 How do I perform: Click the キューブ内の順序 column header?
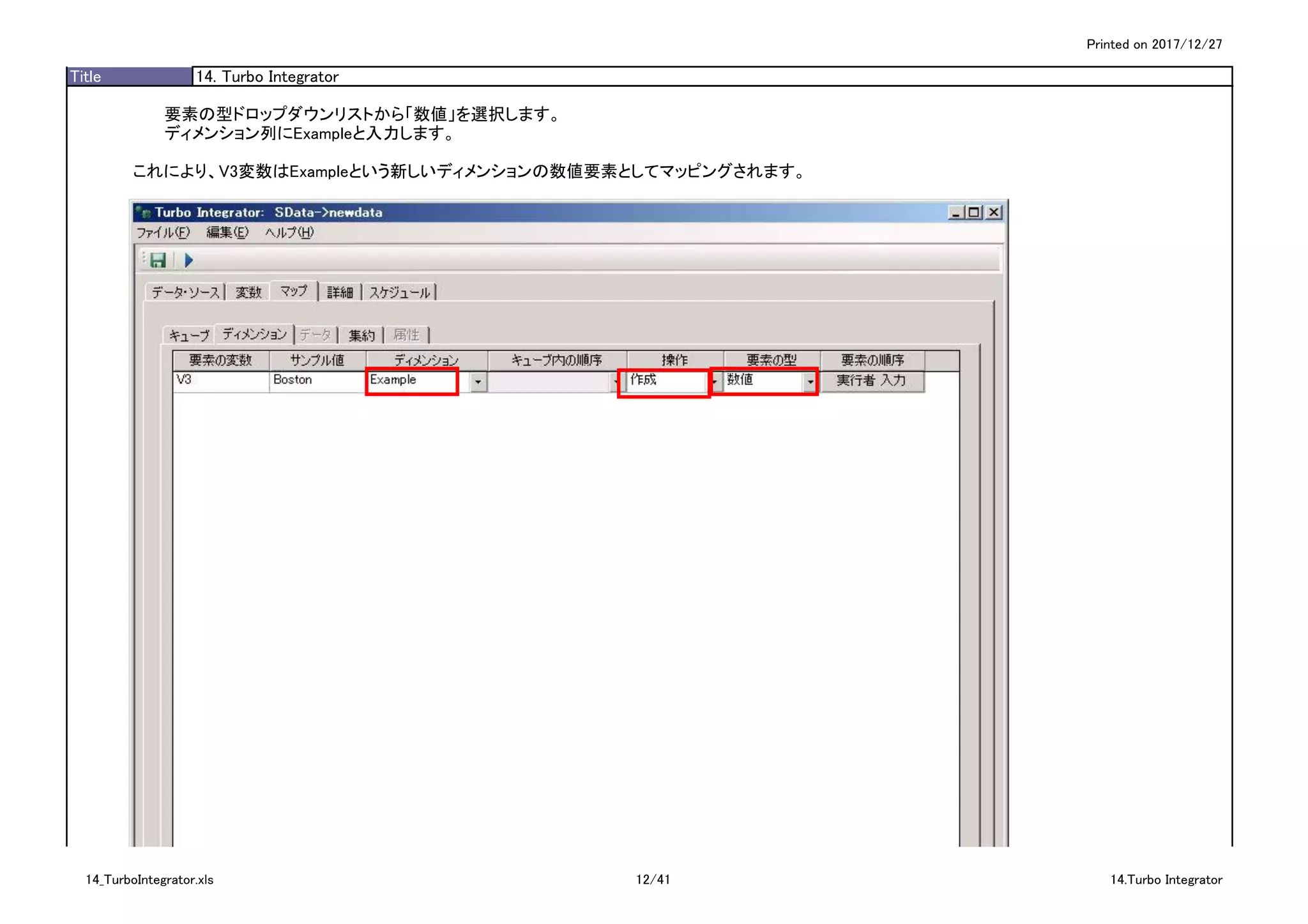(x=557, y=361)
